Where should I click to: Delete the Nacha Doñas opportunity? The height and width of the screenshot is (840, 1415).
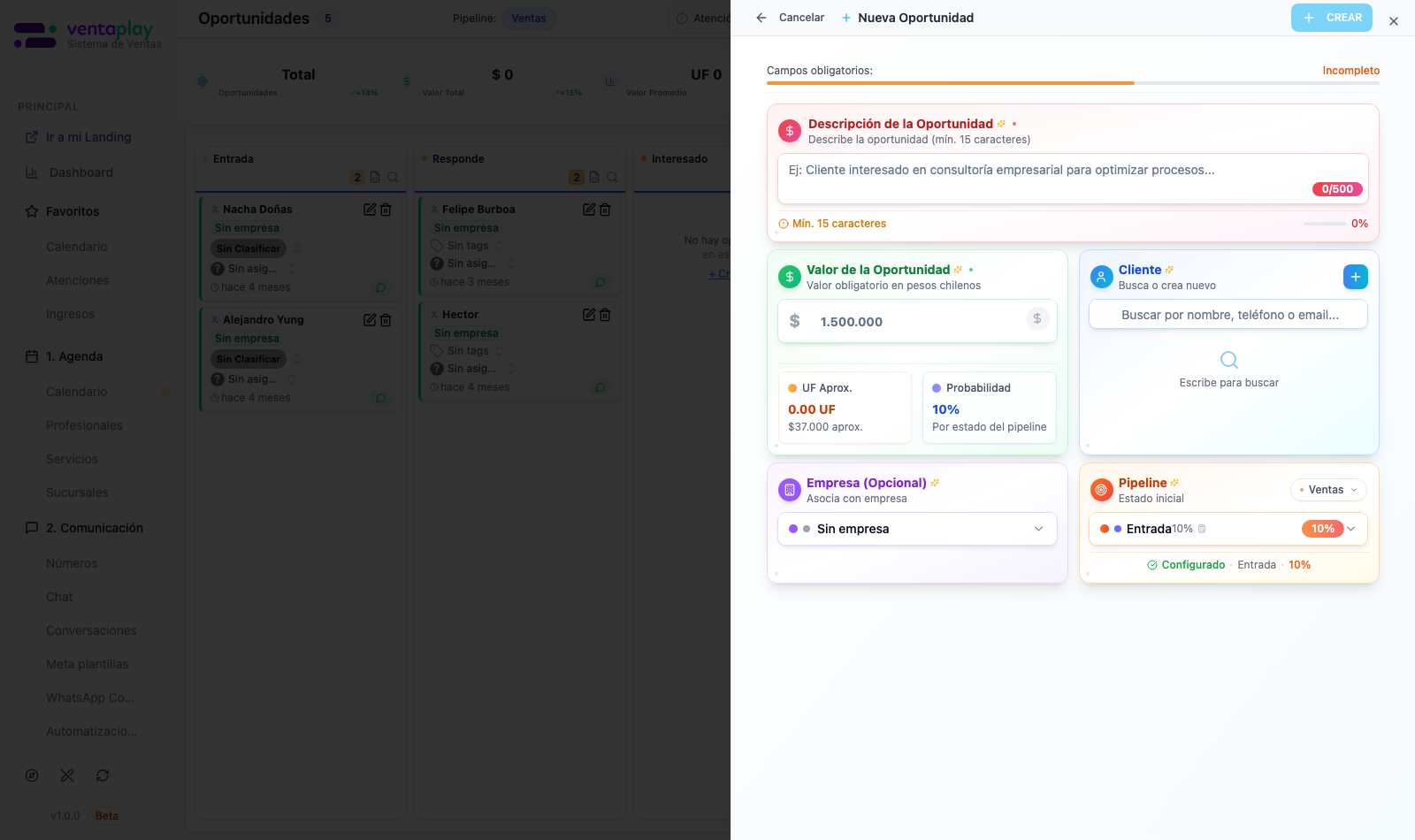(386, 210)
